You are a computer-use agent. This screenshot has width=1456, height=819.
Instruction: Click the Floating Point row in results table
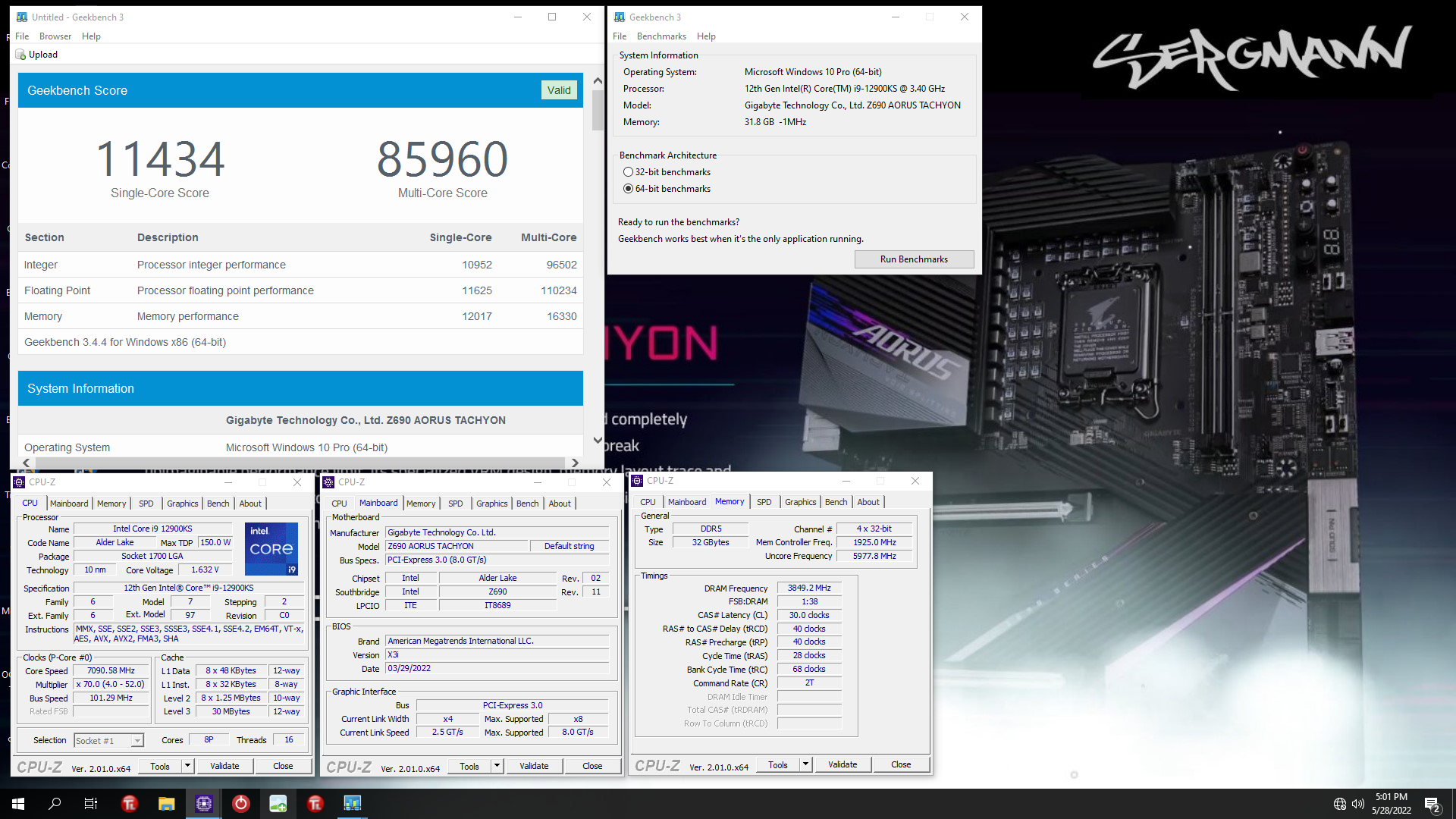(300, 290)
